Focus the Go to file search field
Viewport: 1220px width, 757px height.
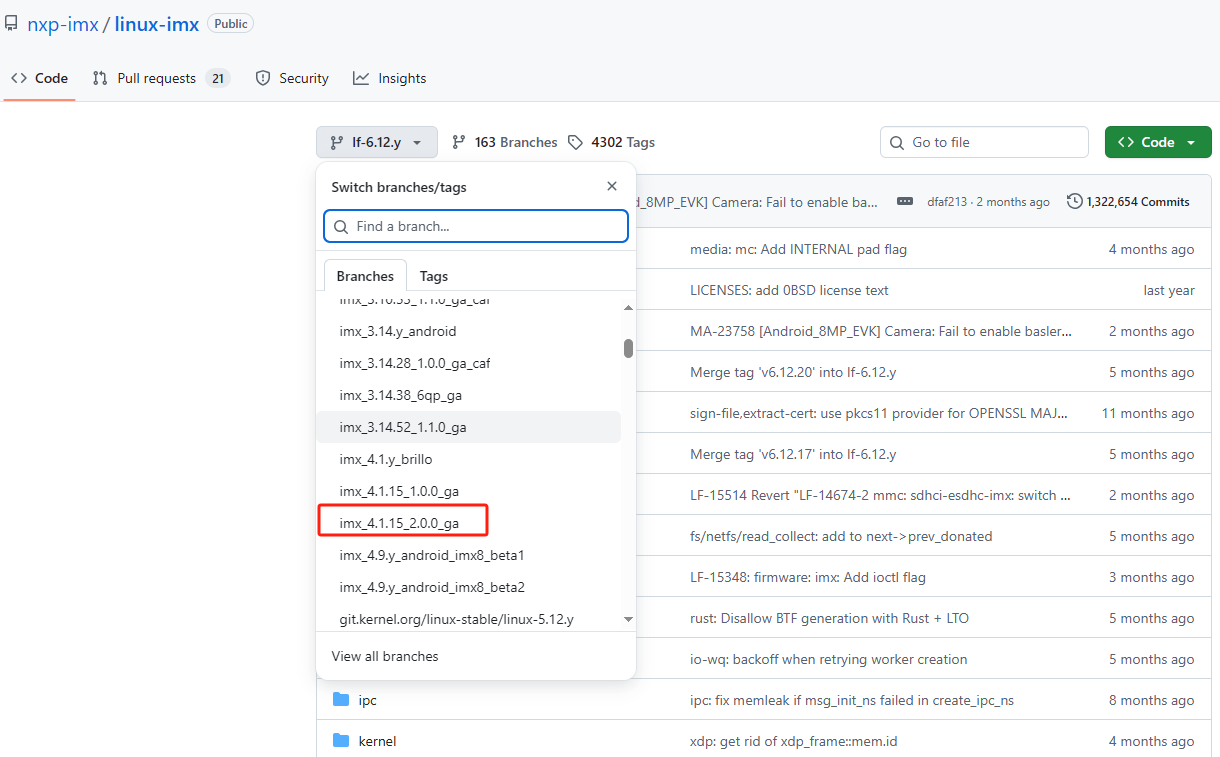click(984, 142)
